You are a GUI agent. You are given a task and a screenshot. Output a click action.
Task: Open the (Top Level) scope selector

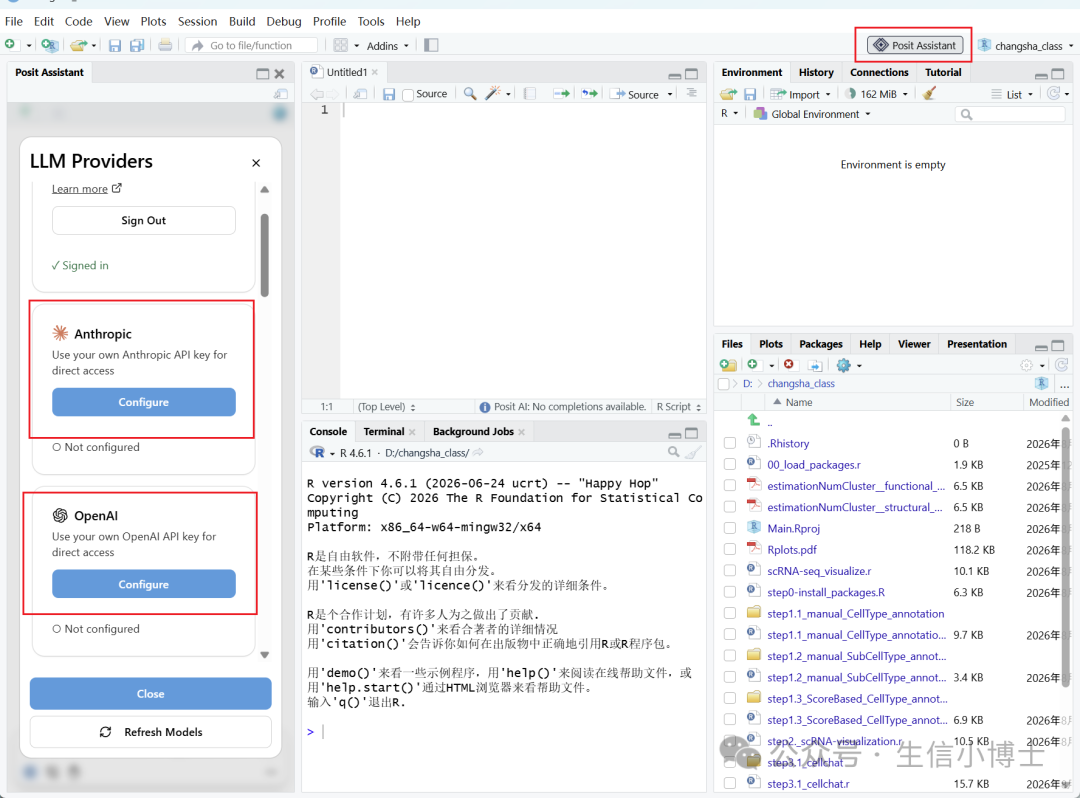coord(386,407)
